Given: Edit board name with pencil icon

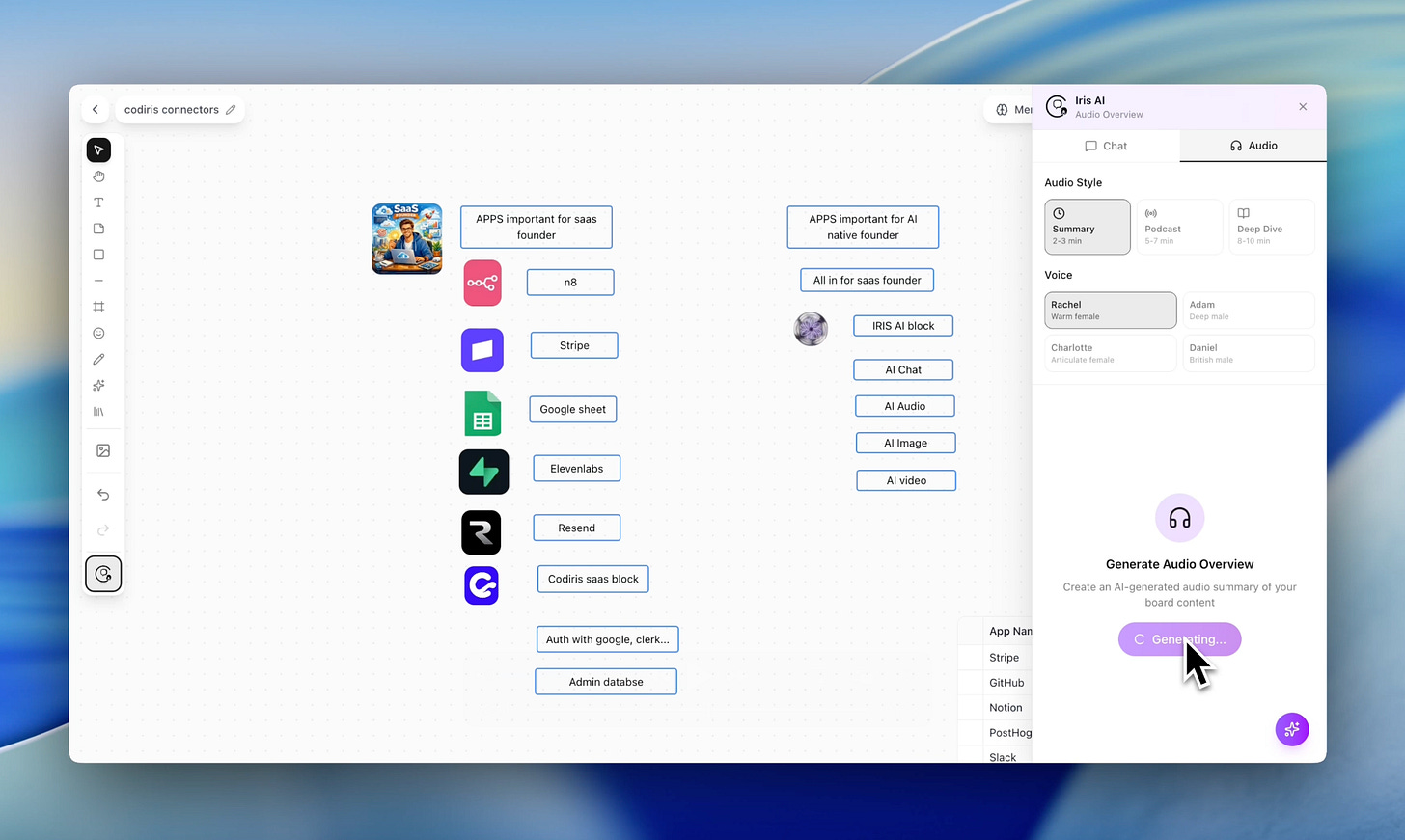Looking at the screenshot, I should tap(231, 110).
